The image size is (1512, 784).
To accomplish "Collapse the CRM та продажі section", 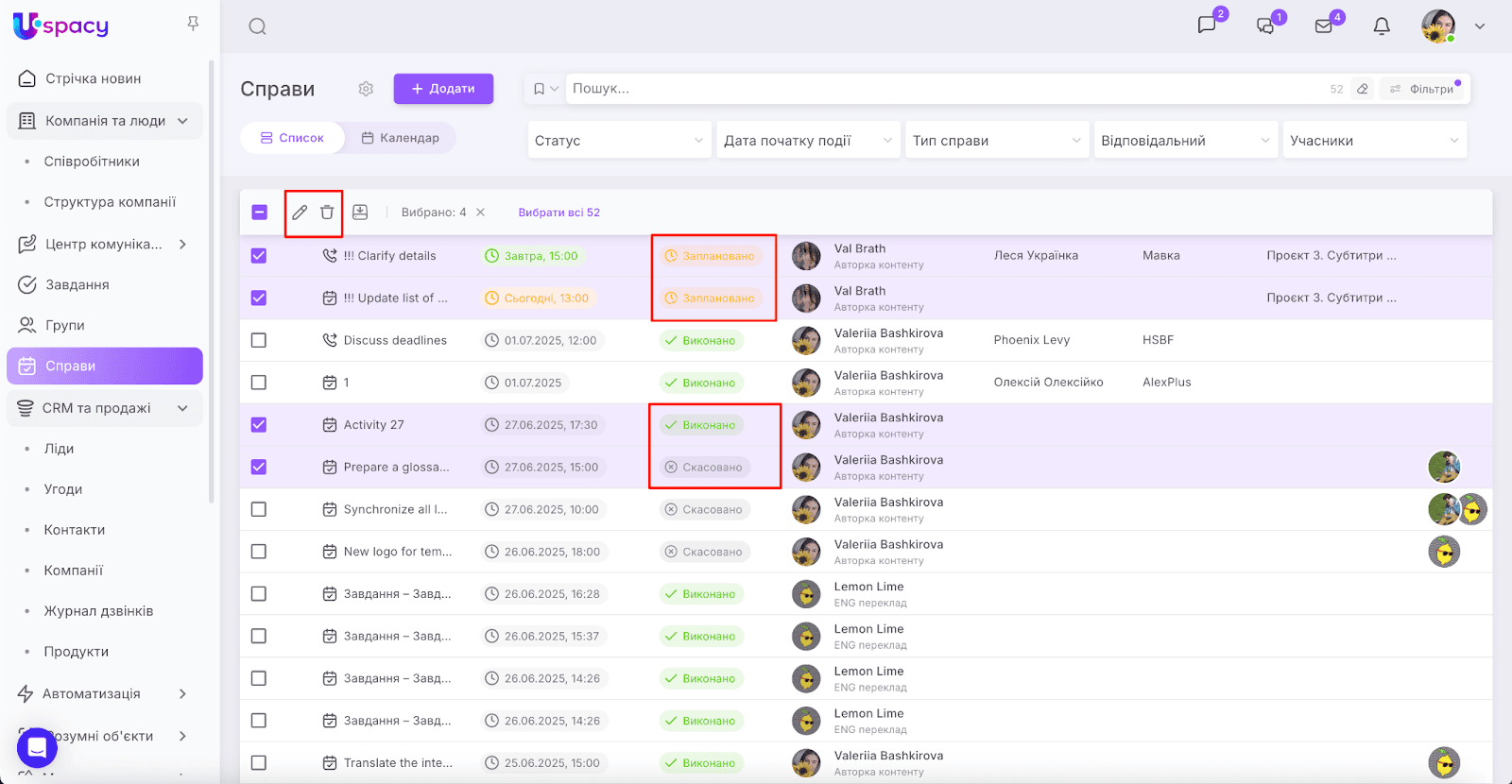I will pos(182,408).
